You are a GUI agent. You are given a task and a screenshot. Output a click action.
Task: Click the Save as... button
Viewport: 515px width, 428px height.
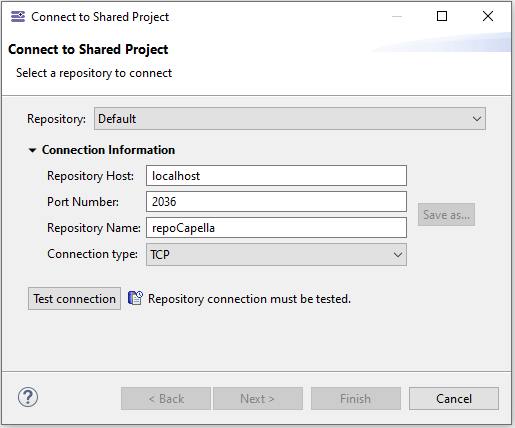pyautogui.click(x=446, y=215)
